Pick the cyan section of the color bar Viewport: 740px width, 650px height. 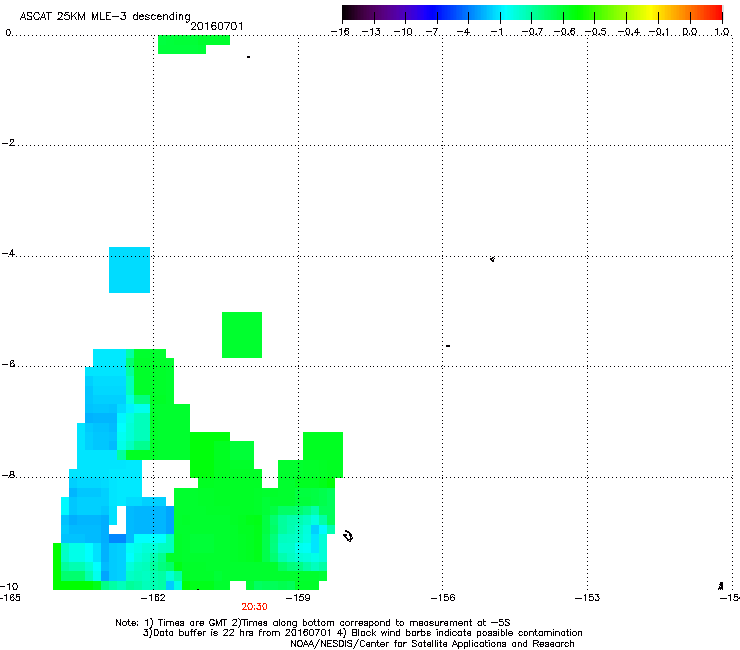tap(505, 13)
